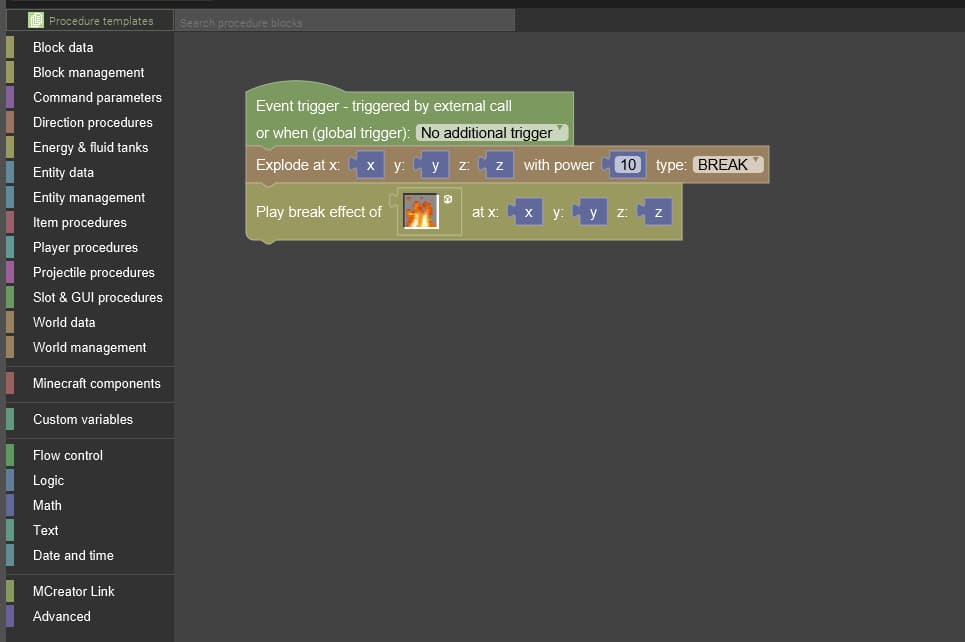Click the z variable in the Play break effect block
The image size is (965, 642).
(x=657, y=212)
